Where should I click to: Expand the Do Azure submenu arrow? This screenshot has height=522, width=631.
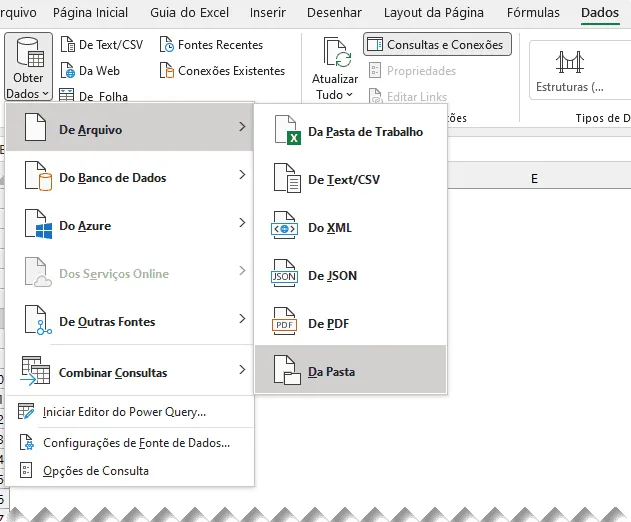242,223
